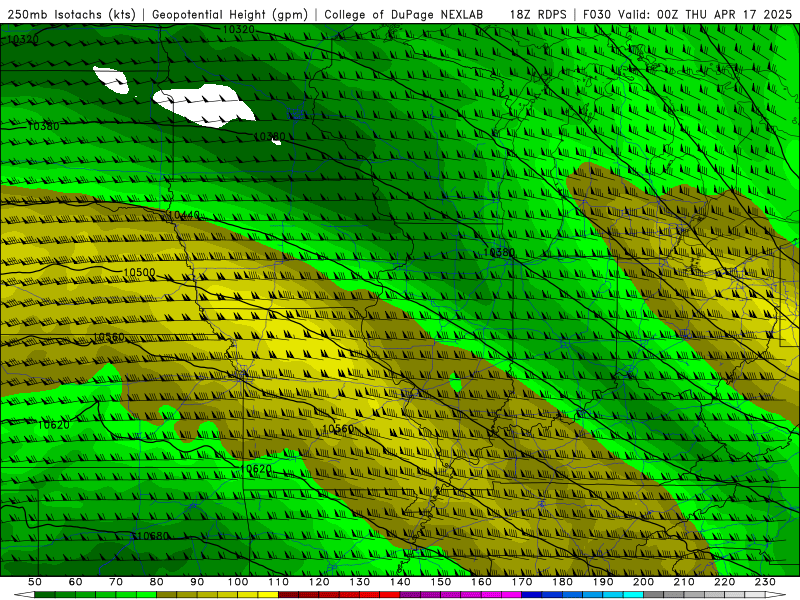Click the 10500 height contour label
The height and width of the screenshot is (600, 800).
[x=139, y=272]
